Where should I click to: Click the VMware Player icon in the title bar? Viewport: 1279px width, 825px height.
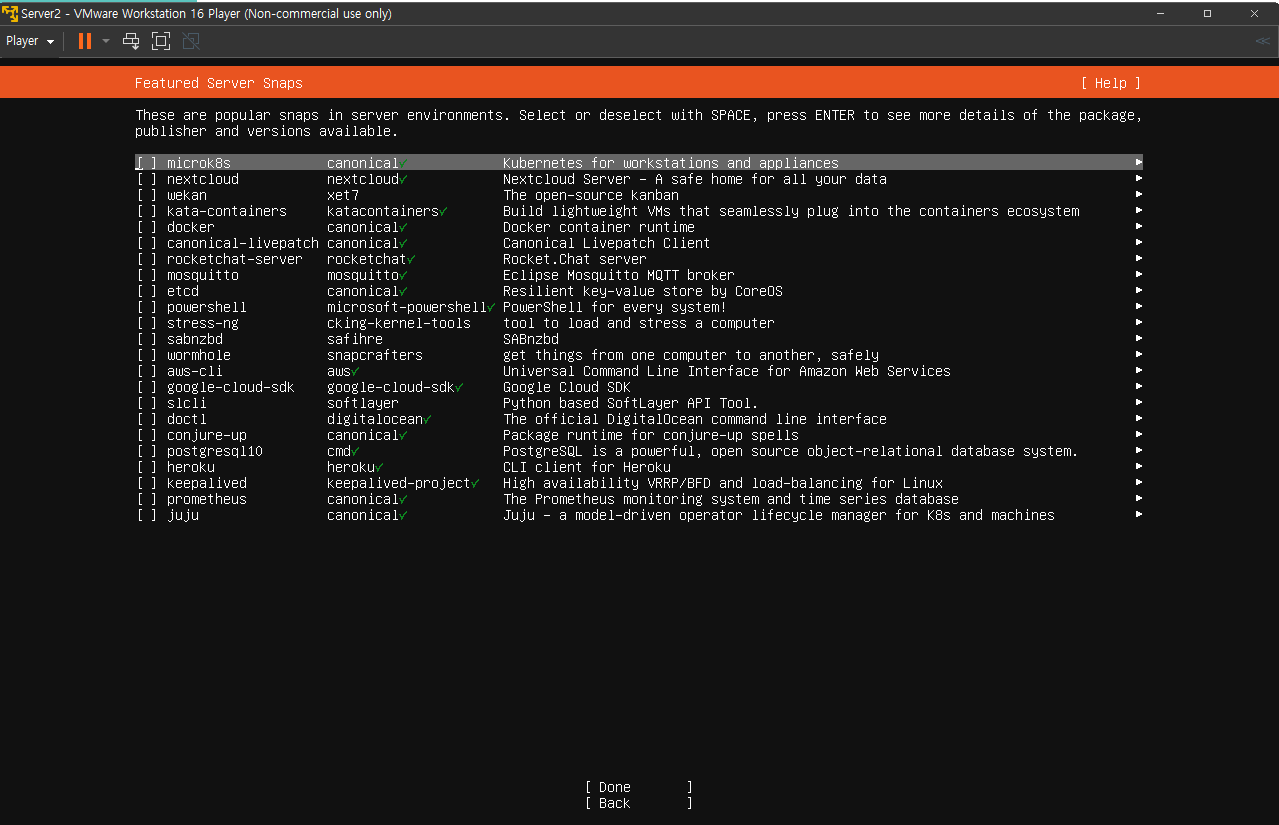pyautogui.click(x=11, y=14)
